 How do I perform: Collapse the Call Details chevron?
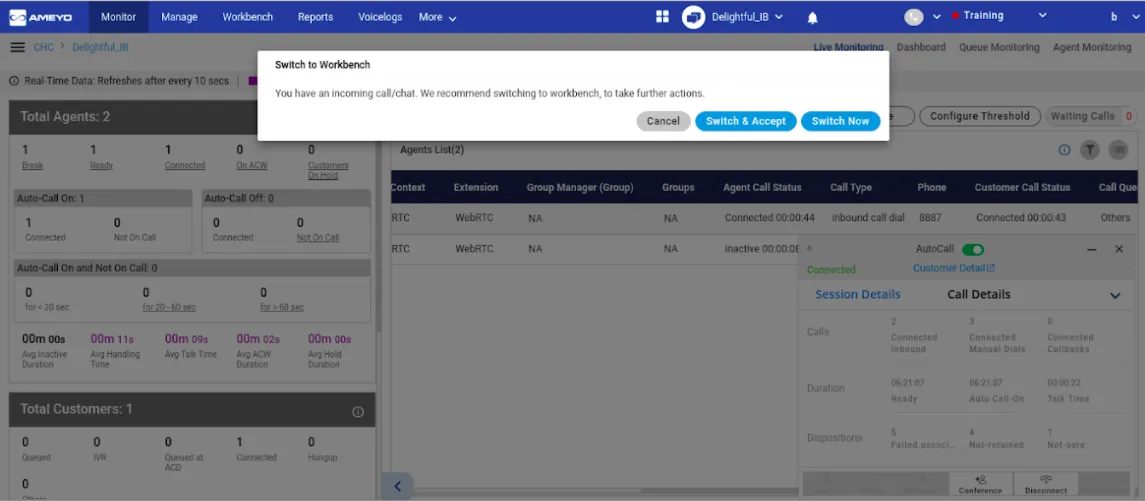1115,296
